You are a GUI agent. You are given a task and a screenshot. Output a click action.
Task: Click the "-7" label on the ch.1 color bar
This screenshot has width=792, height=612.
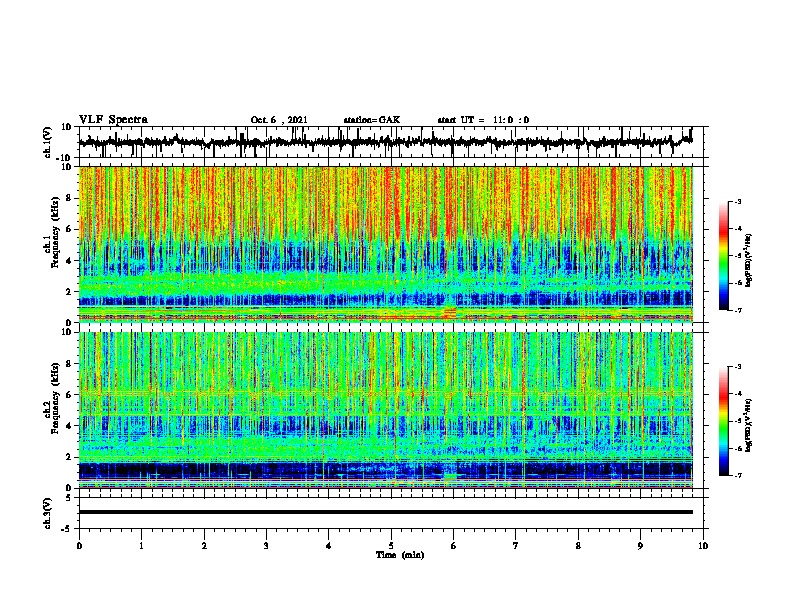pyautogui.click(x=737, y=310)
